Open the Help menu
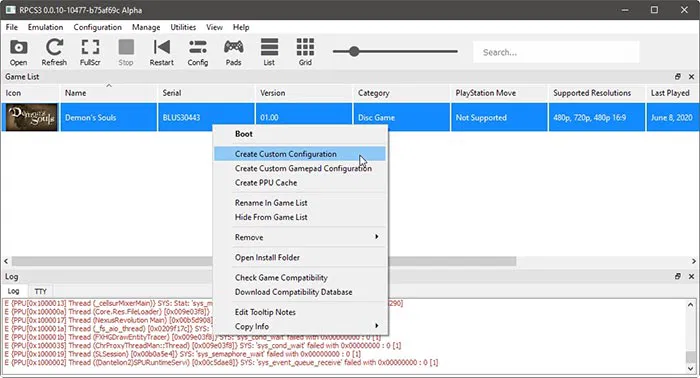The height and width of the screenshot is (378, 700). click(241, 27)
